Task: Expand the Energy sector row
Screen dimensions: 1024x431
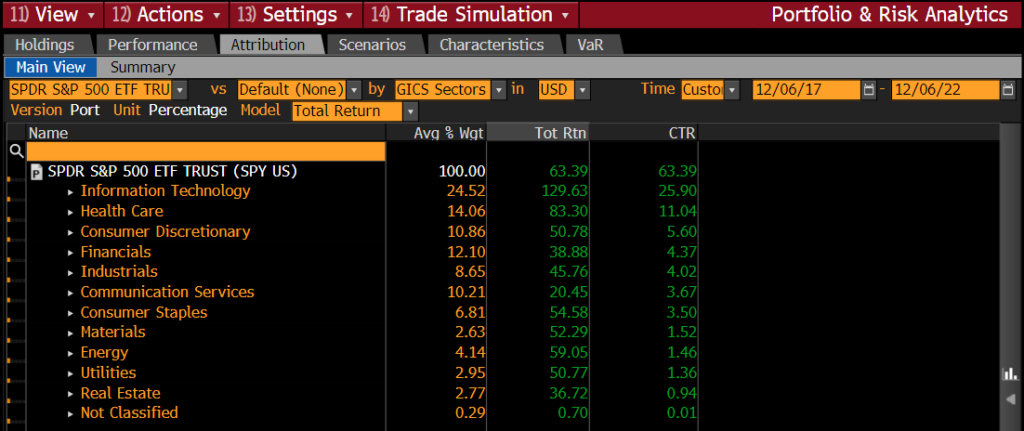Action: click(71, 353)
